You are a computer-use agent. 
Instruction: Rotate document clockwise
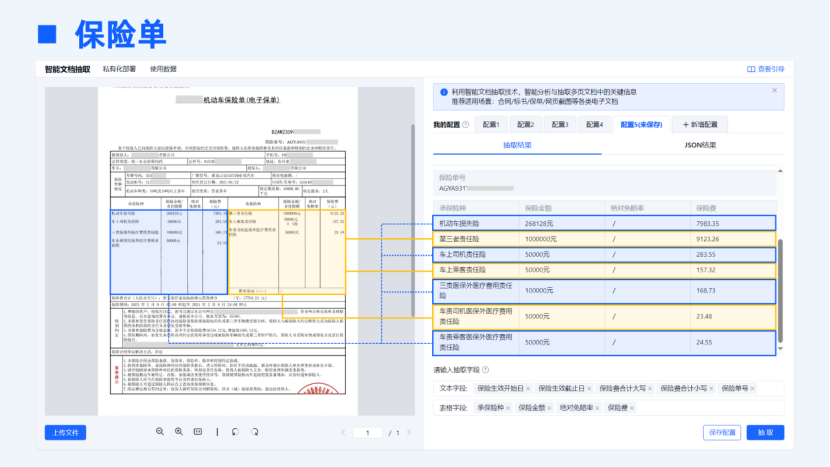click(255, 432)
